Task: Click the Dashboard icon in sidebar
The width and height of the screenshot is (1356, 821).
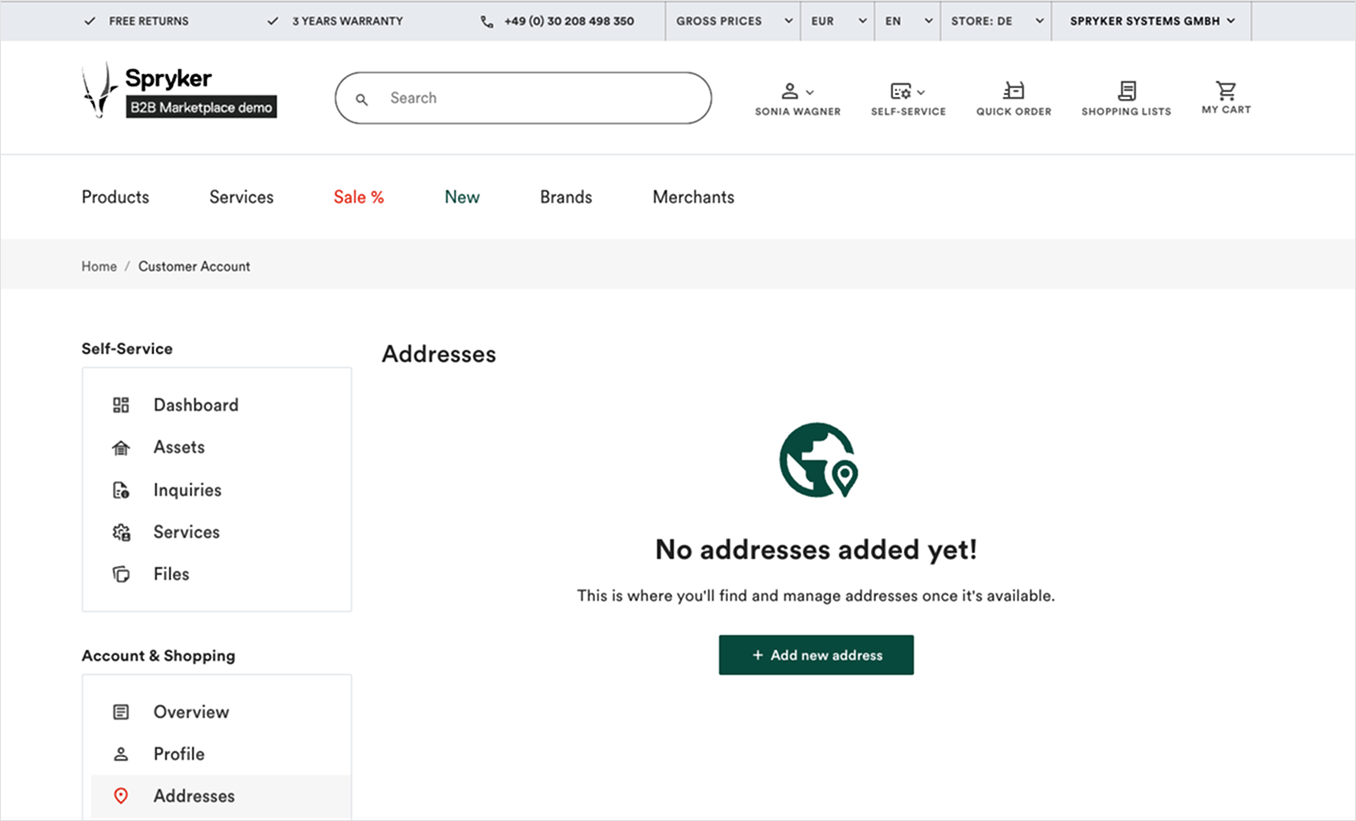Action: (121, 405)
